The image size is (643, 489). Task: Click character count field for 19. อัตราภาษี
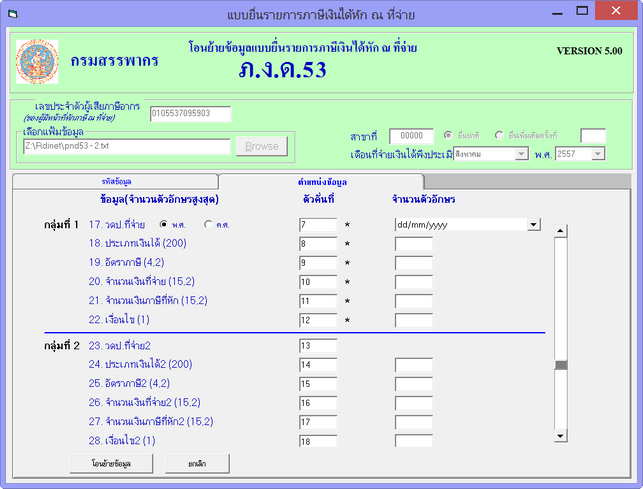413,263
